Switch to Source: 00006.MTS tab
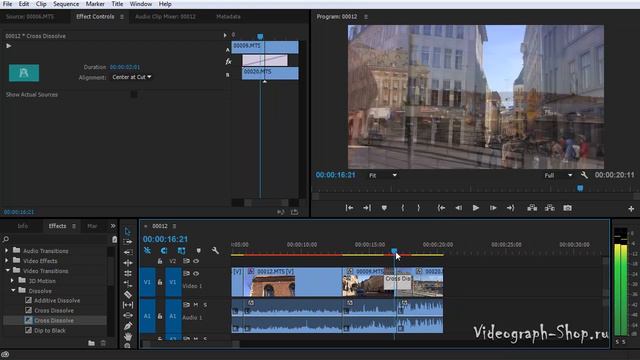 (x=30, y=17)
